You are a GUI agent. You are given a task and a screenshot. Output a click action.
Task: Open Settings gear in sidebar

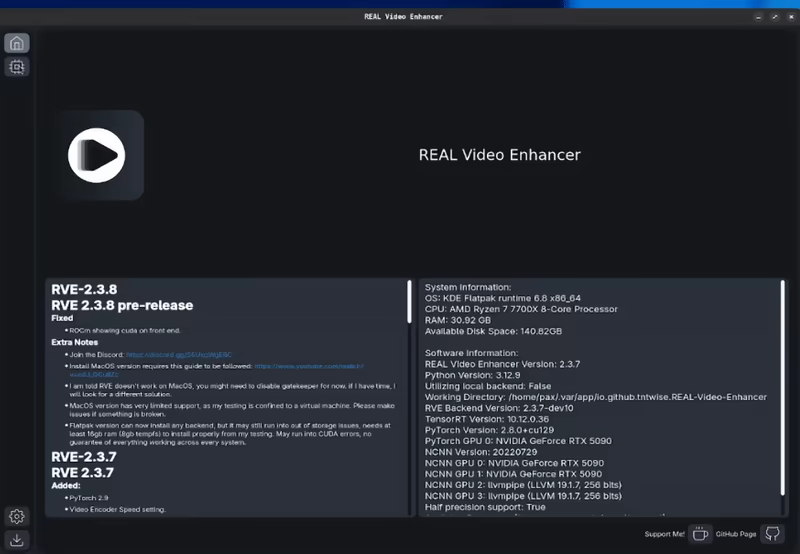(x=17, y=516)
